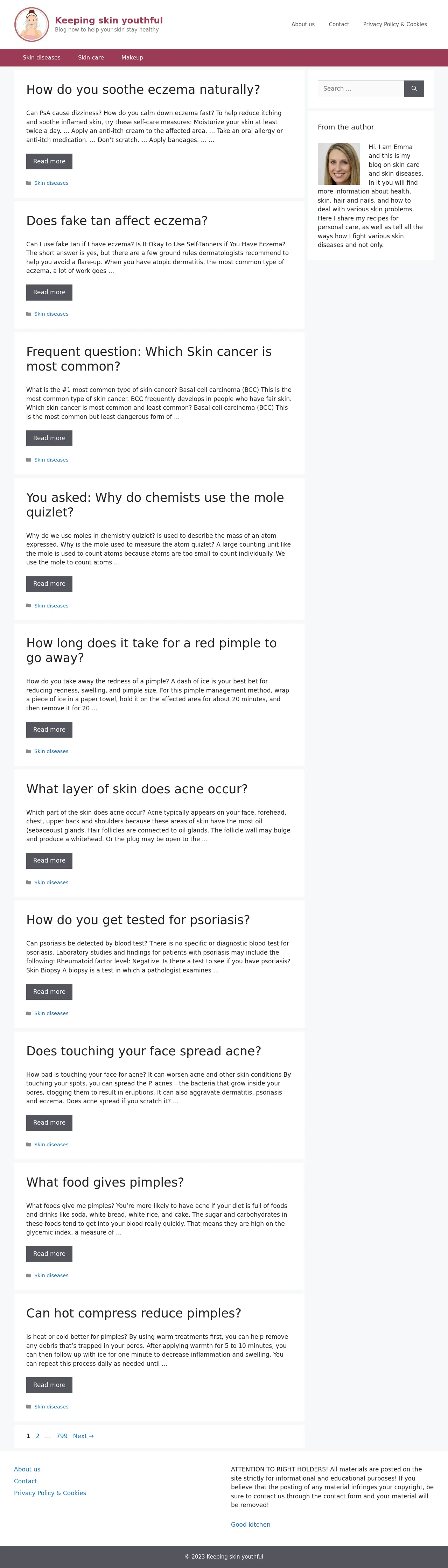Read more on soothing eczema naturally
Viewport: 448px width, 1568px height.
49,161
